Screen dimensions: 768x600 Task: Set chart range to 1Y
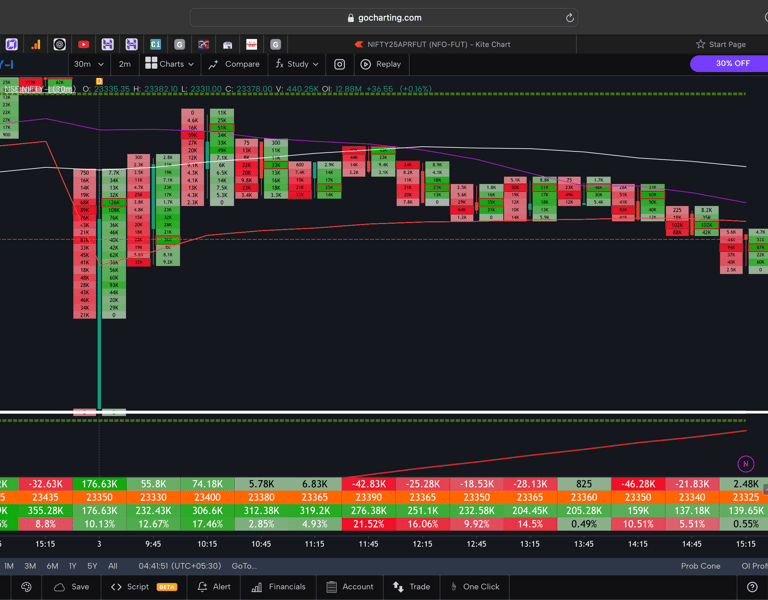[x=72, y=566]
